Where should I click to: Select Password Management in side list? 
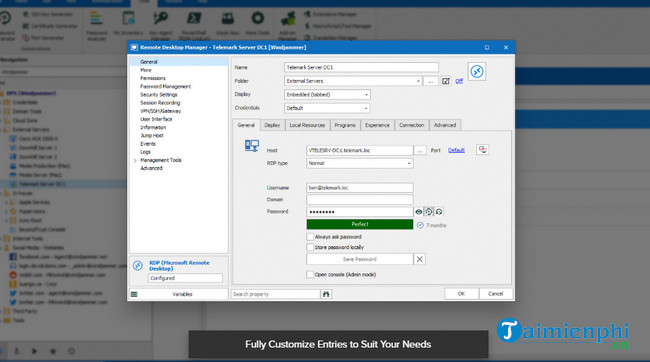click(165, 87)
